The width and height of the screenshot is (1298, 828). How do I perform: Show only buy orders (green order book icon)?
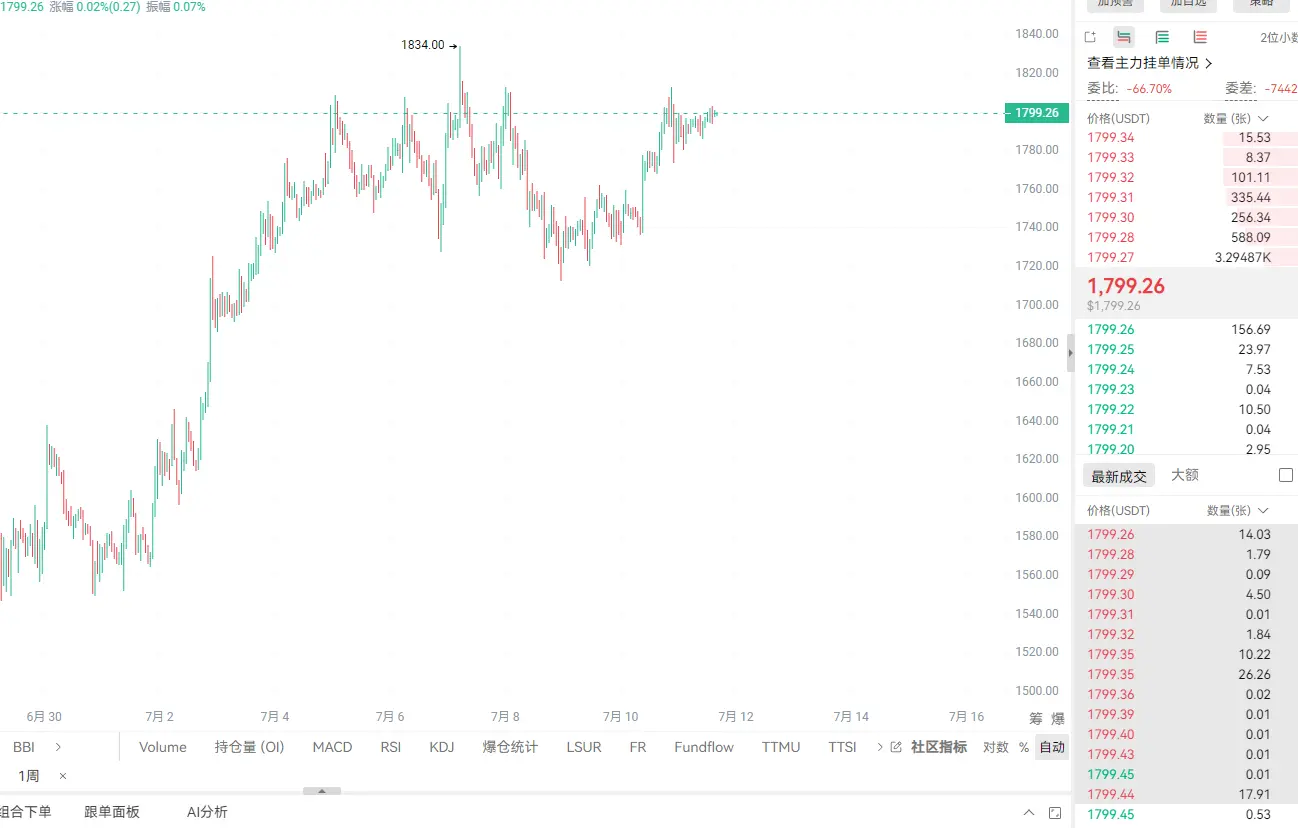(x=1162, y=37)
